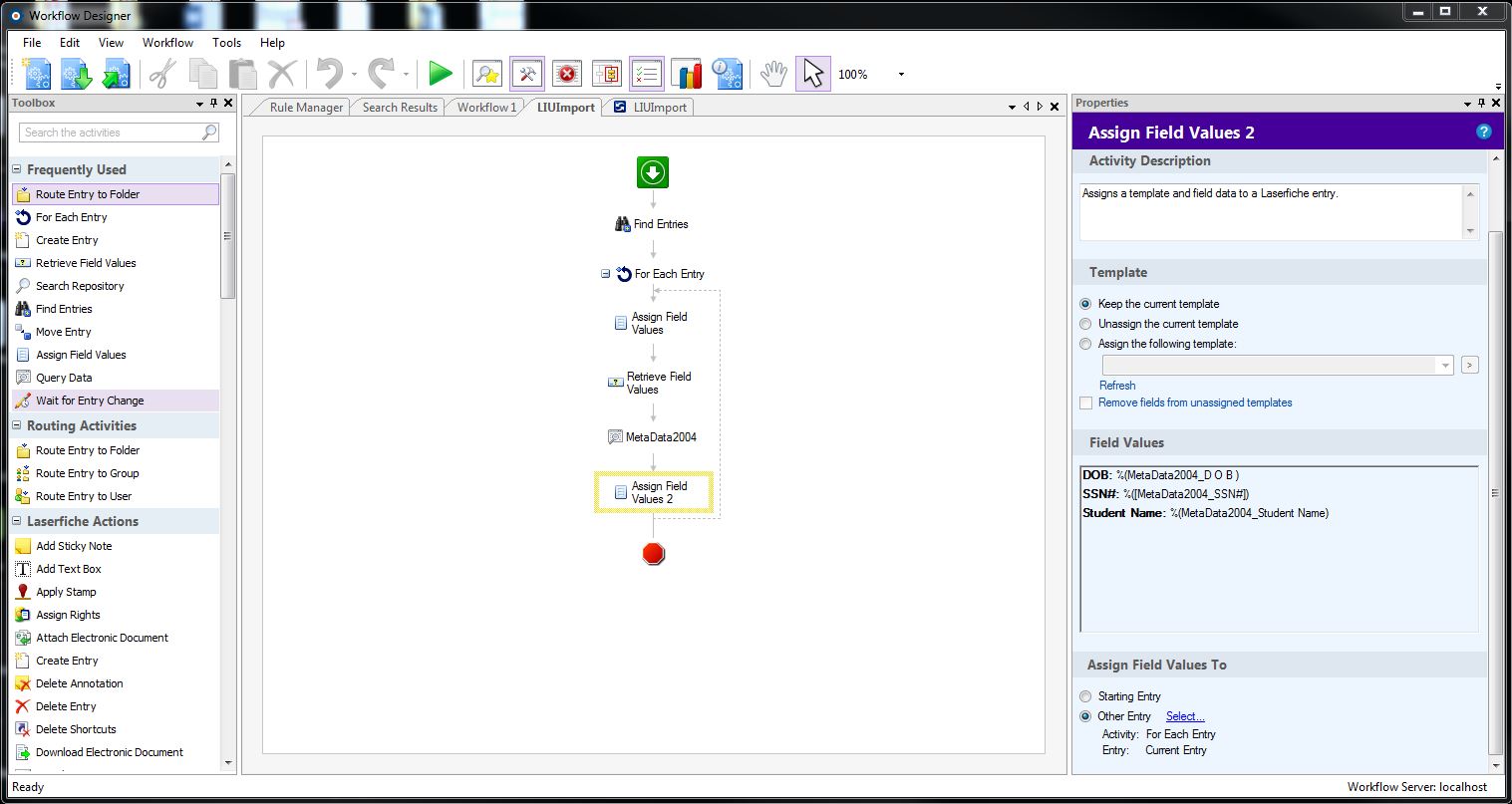Select the hand pan tool
The image size is (1512, 804).
[772, 74]
